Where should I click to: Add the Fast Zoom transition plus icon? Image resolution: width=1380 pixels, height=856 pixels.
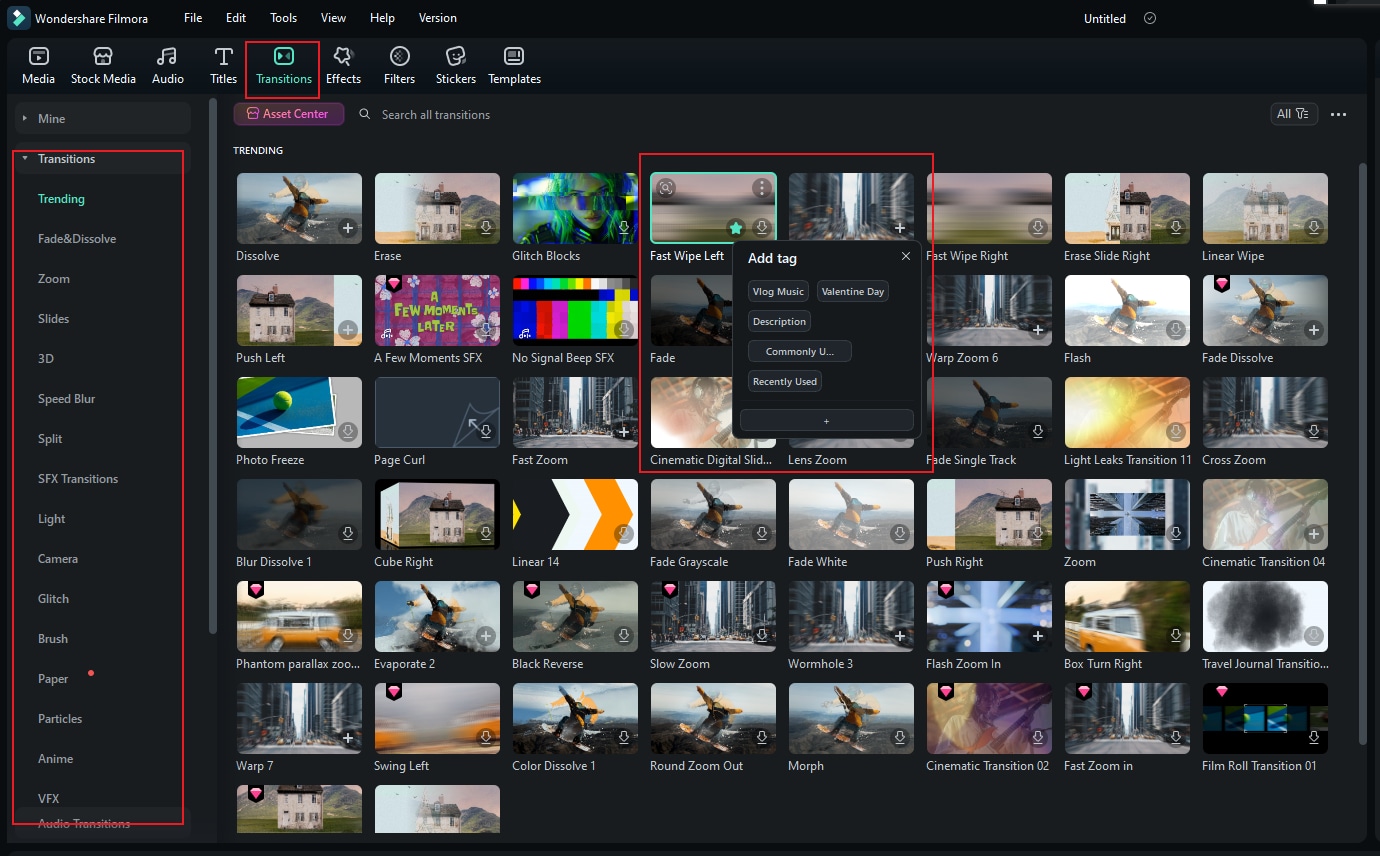[x=624, y=432]
